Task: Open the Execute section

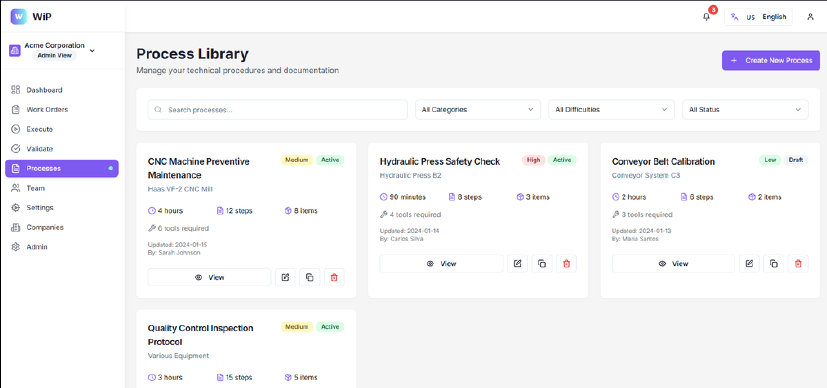Action: [62, 129]
